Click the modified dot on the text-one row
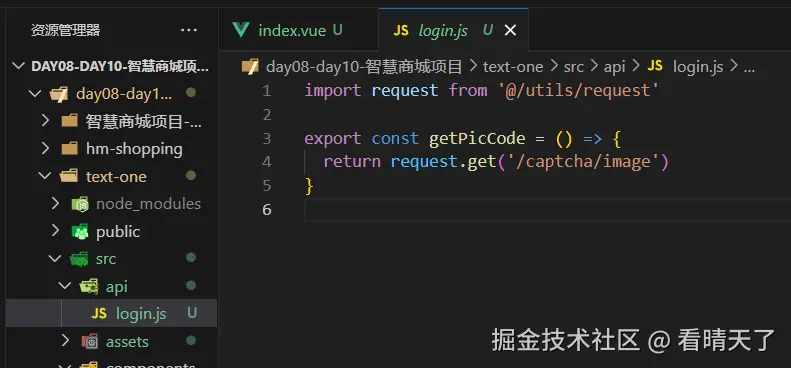791x368 pixels. coord(191,176)
